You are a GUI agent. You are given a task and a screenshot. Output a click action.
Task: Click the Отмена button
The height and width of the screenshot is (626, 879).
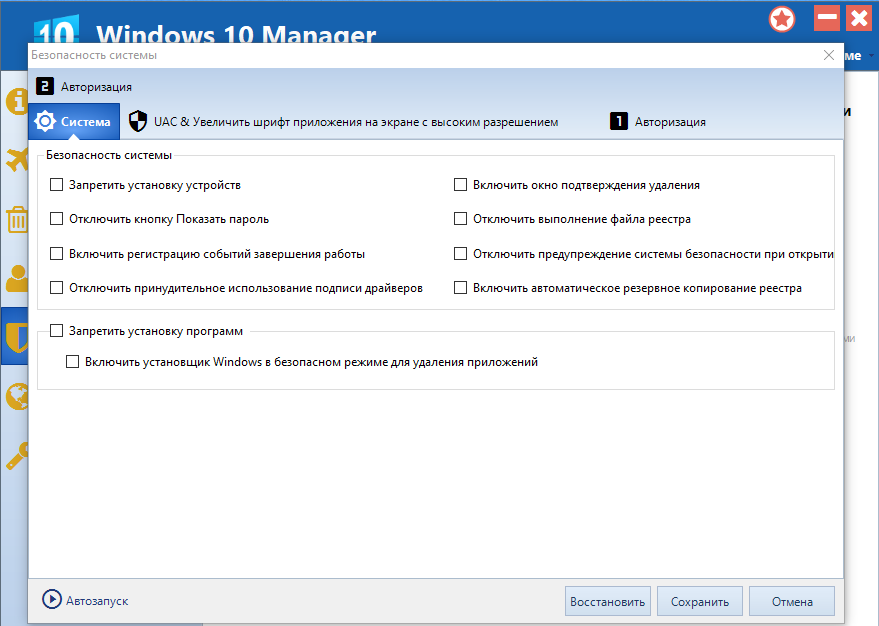point(792,601)
